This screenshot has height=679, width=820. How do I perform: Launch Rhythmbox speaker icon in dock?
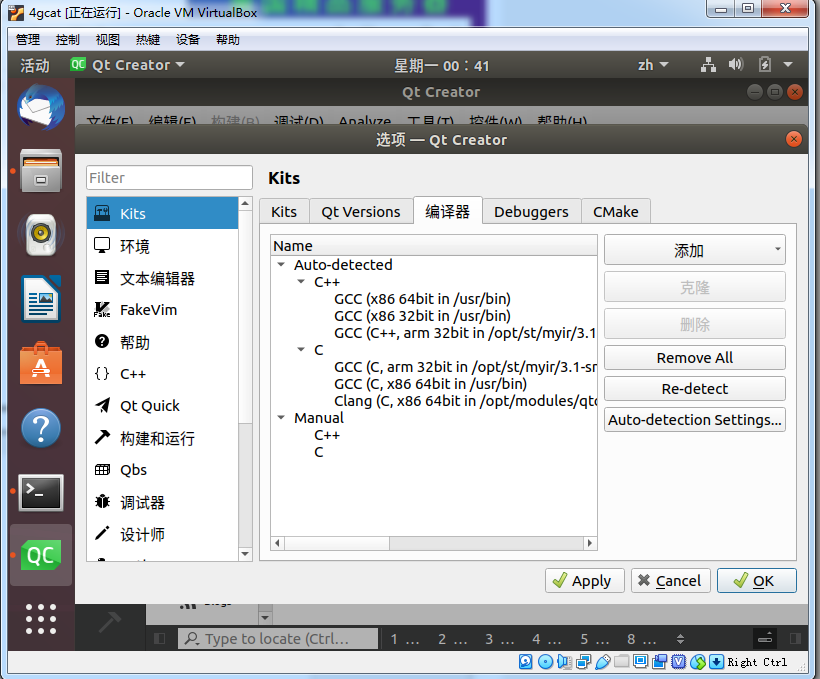(41, 234)
